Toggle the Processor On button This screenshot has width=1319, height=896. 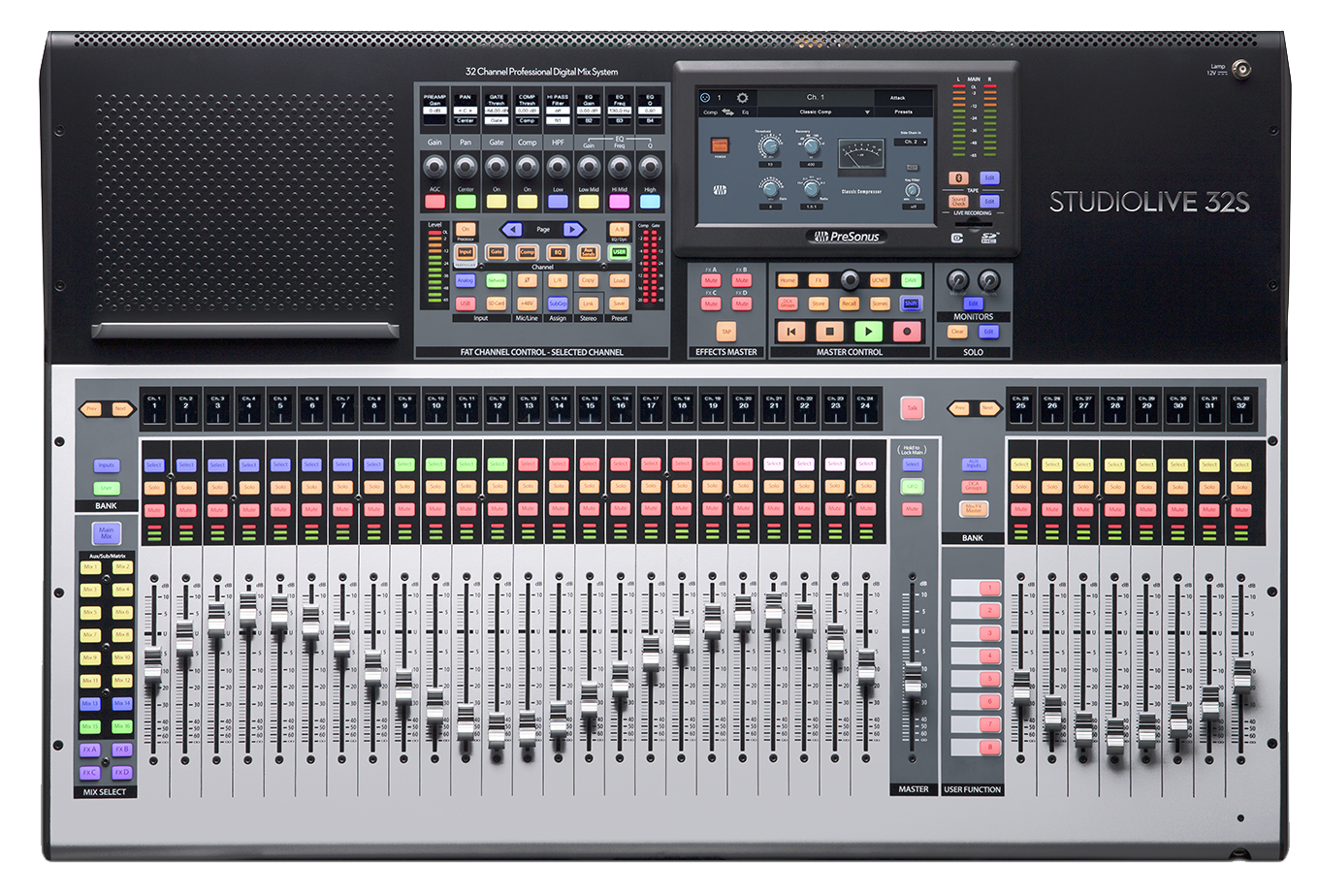pos(466,229)
